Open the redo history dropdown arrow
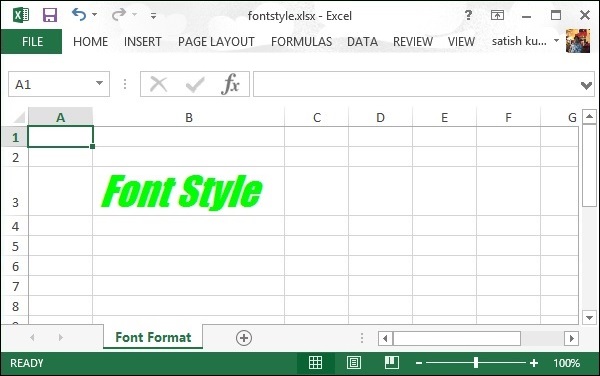Screen dimensions: 600x376 [134, 15]
